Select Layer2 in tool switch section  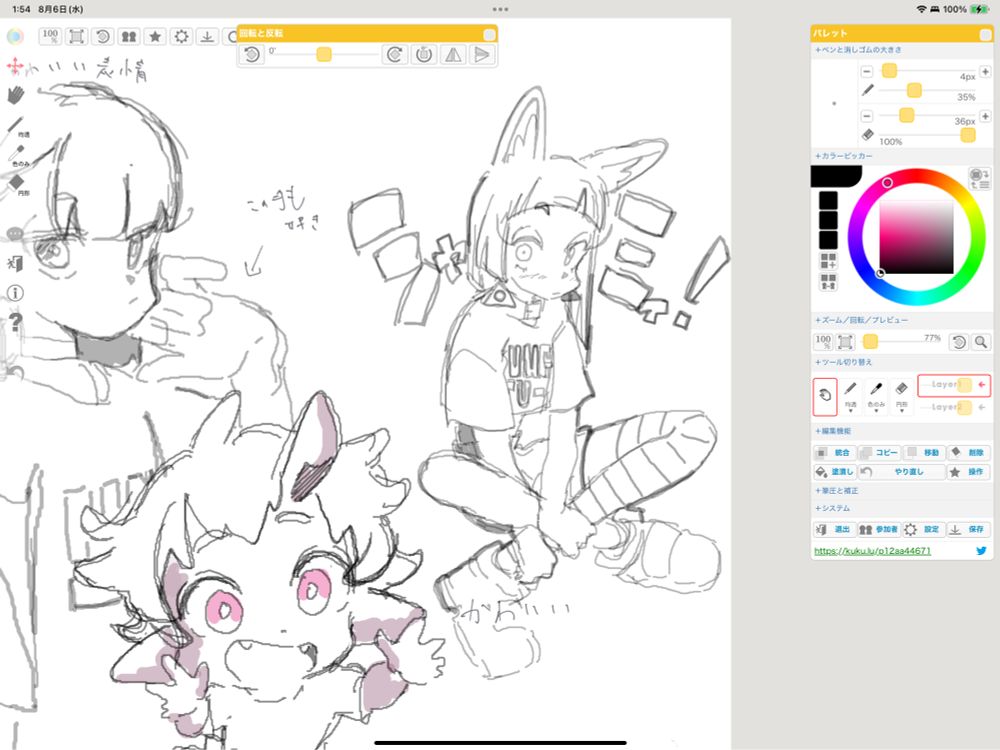click(953, 407)
